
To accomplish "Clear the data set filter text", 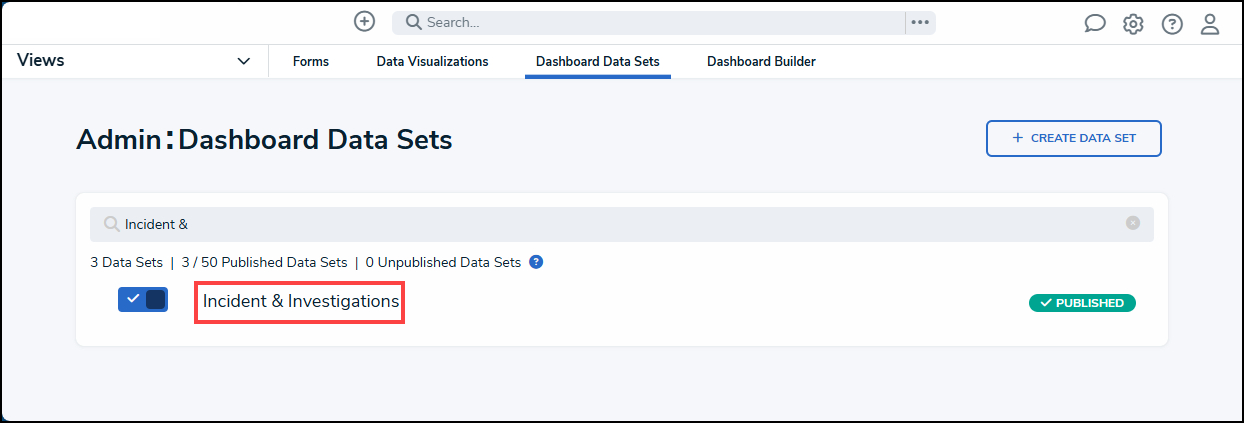I will 1133,223.
